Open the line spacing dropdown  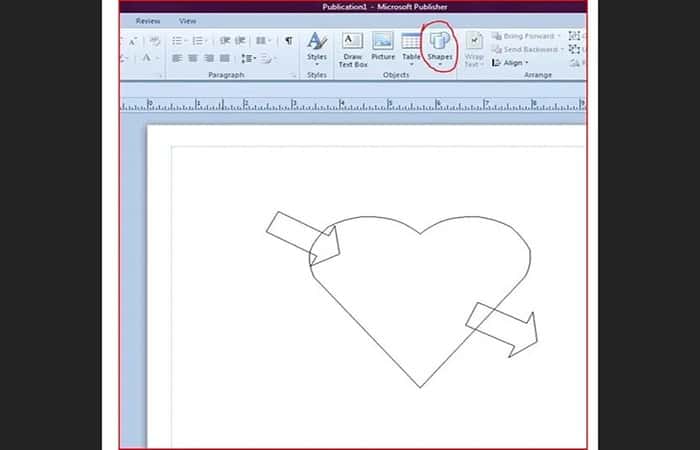point(248,58)
